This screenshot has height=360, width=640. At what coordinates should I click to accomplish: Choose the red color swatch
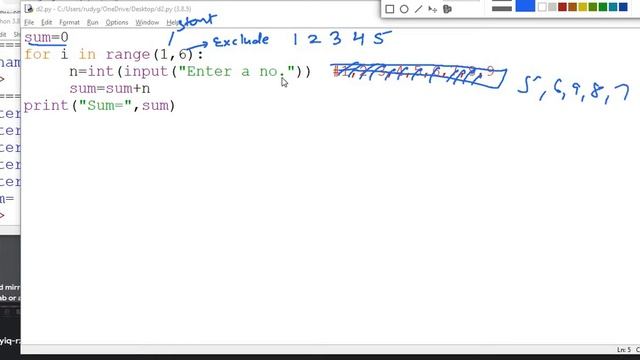click(562, 7)
